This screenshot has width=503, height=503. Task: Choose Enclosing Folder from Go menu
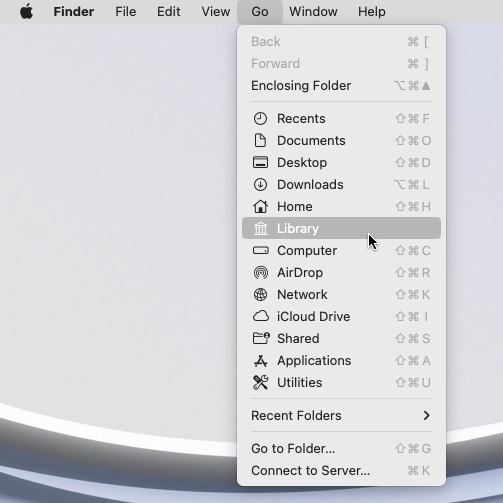point(341,86)
